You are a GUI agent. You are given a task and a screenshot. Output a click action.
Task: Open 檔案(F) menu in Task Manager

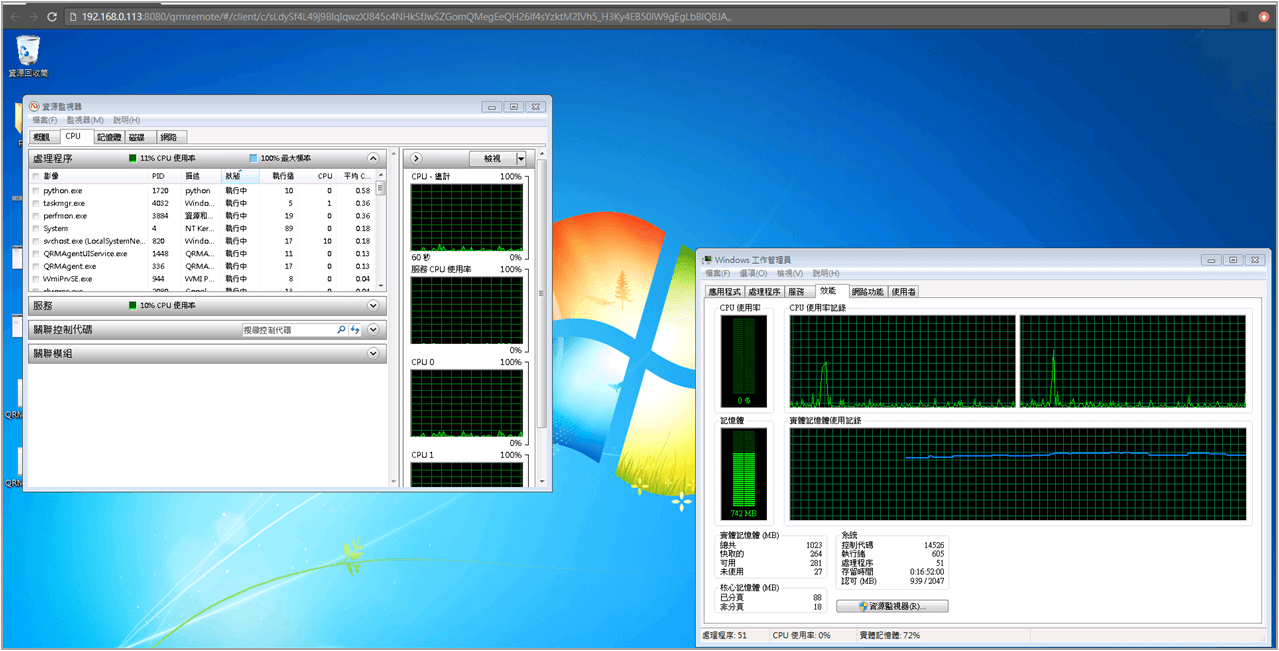719,273
